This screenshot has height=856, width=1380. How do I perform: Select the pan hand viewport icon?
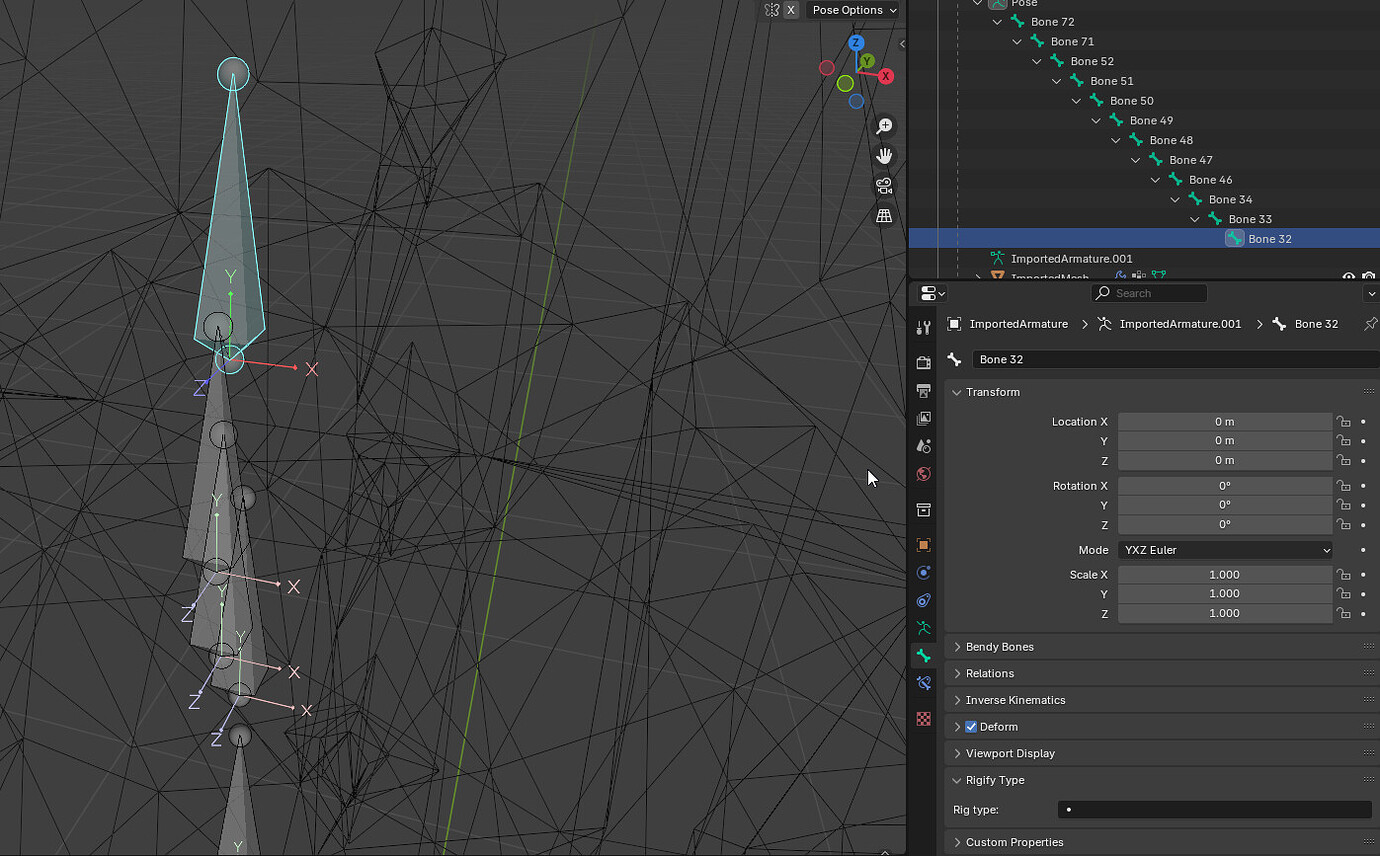click(x=884, y=156)
